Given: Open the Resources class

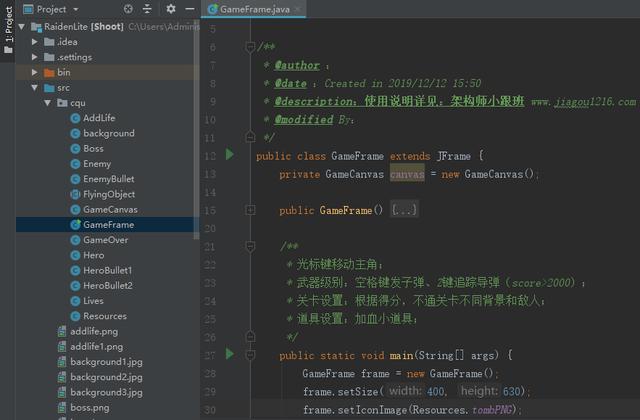Looking at the screenshot, I should pos(105,316).
